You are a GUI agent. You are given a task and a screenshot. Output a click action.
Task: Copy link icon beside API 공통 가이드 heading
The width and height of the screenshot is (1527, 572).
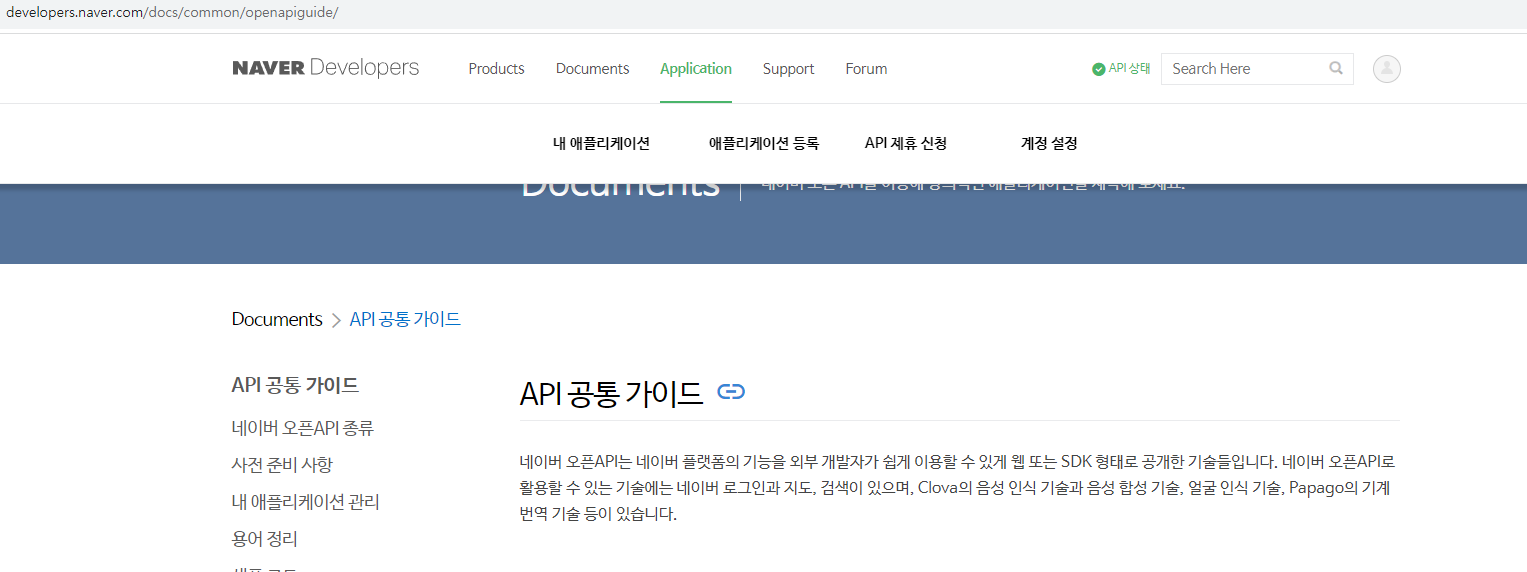[731, 392]
